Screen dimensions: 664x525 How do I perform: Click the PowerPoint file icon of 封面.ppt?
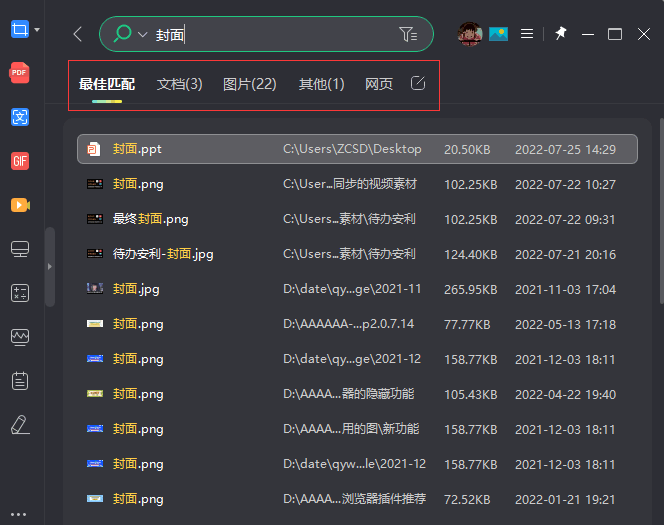point(94,149)
